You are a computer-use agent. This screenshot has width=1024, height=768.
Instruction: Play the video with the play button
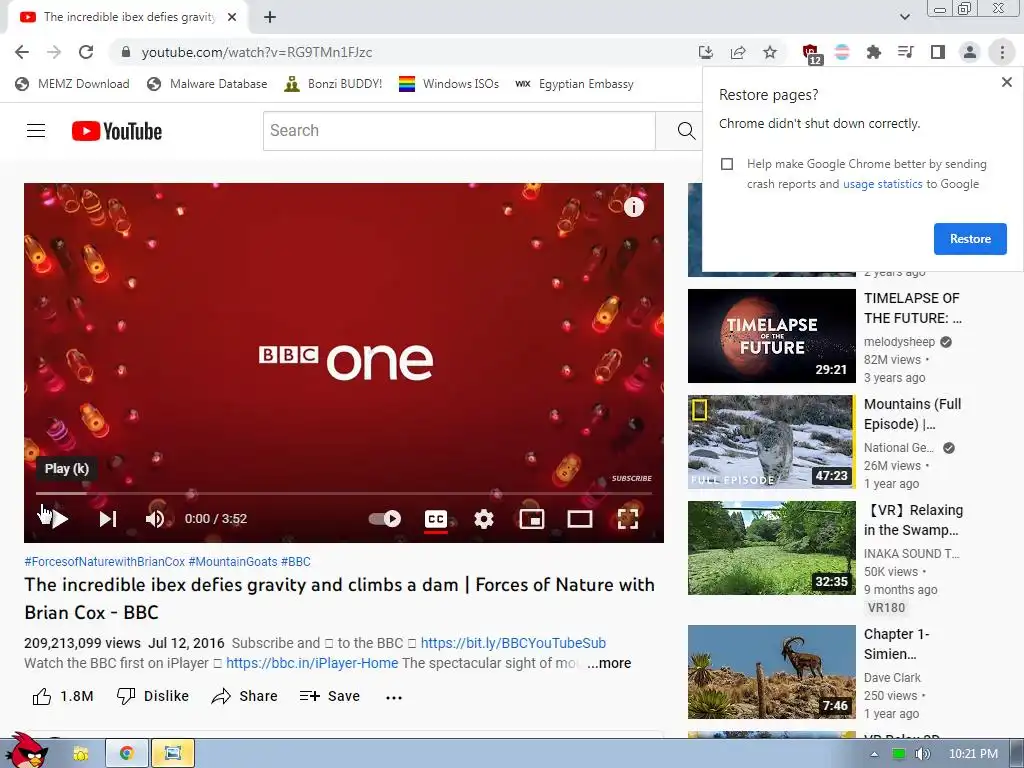pos(59,519)
